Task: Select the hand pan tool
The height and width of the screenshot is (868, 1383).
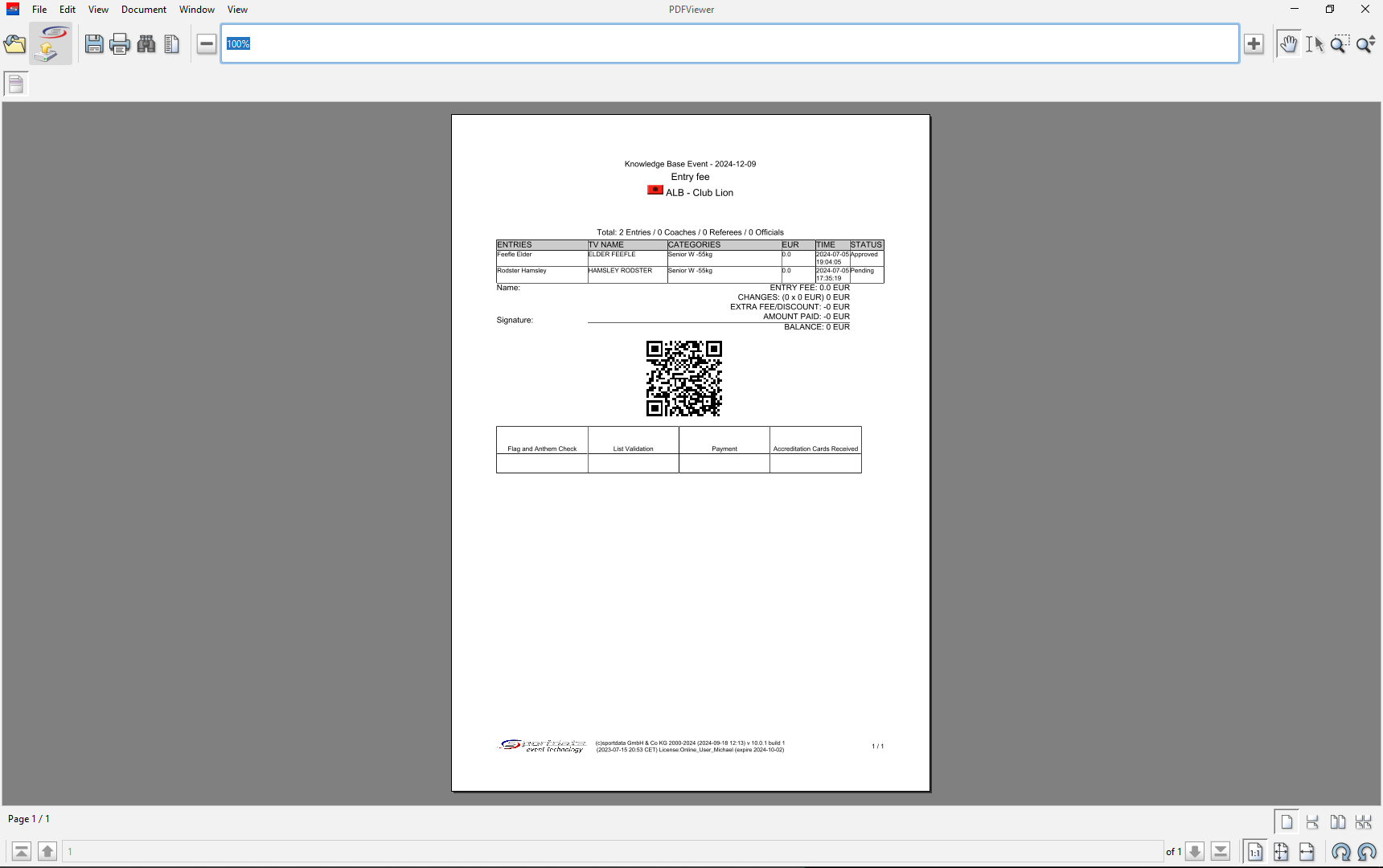Action: tap(1288, 44)
